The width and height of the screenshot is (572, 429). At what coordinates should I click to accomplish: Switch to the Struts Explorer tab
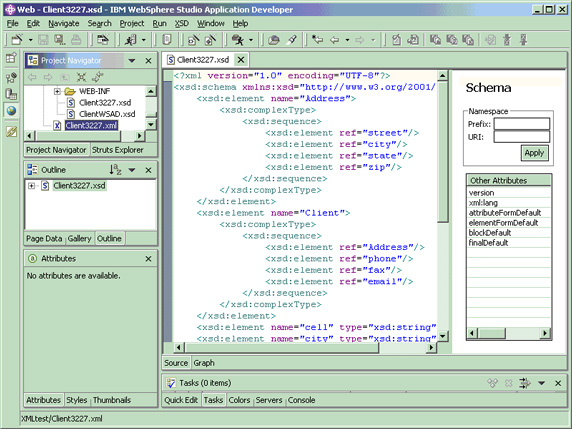117,150
